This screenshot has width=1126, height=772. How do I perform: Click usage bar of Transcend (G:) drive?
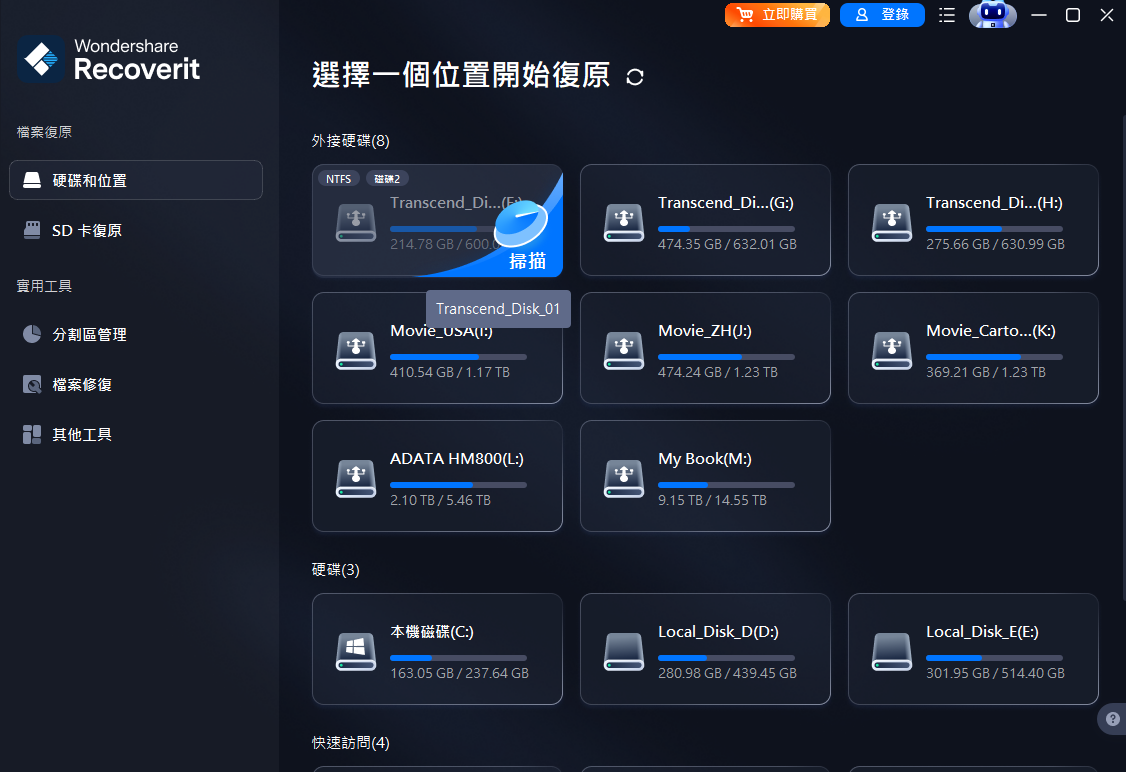[726, 229]
